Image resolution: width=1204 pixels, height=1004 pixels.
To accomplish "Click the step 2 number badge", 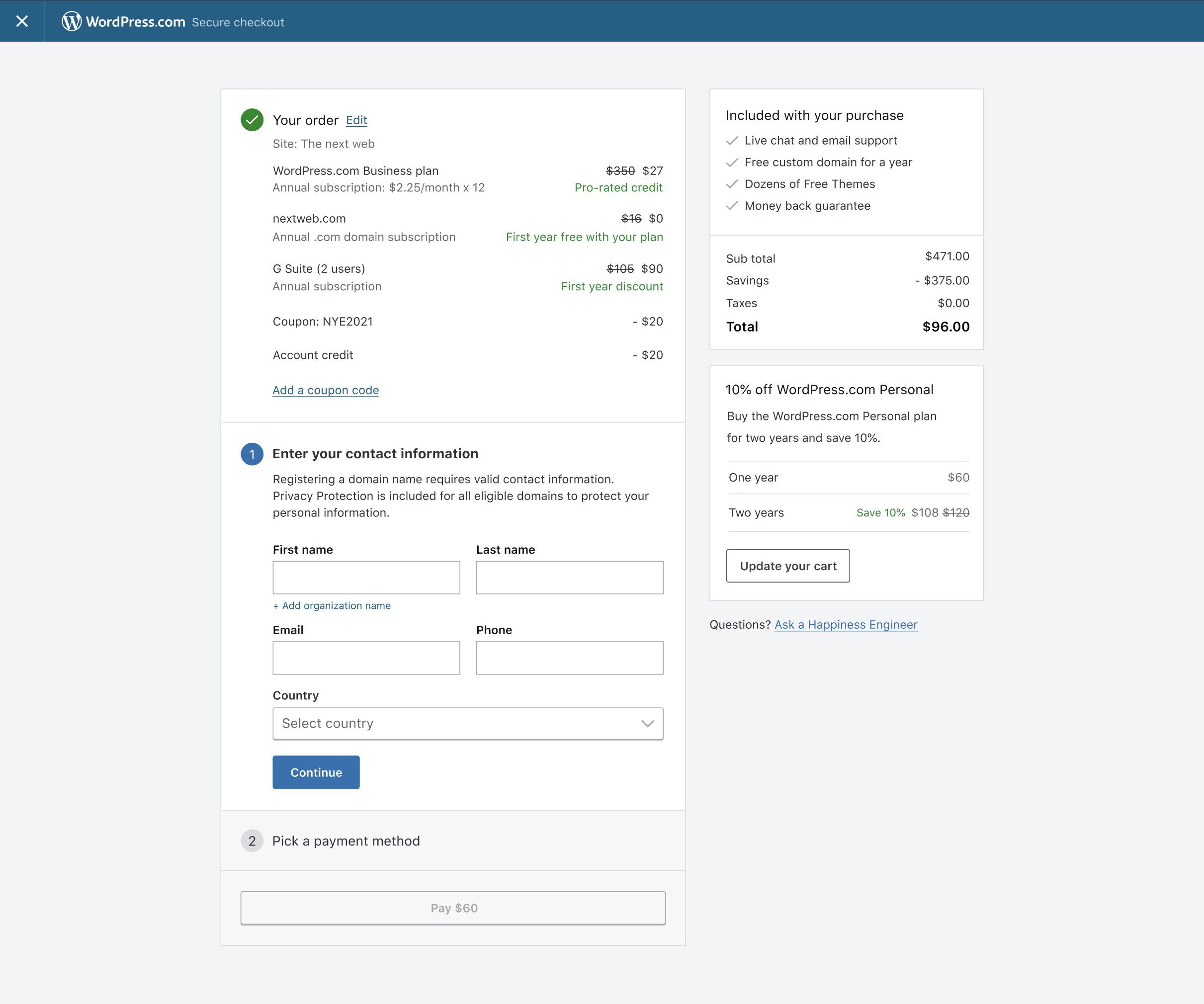I will (252, 841).
